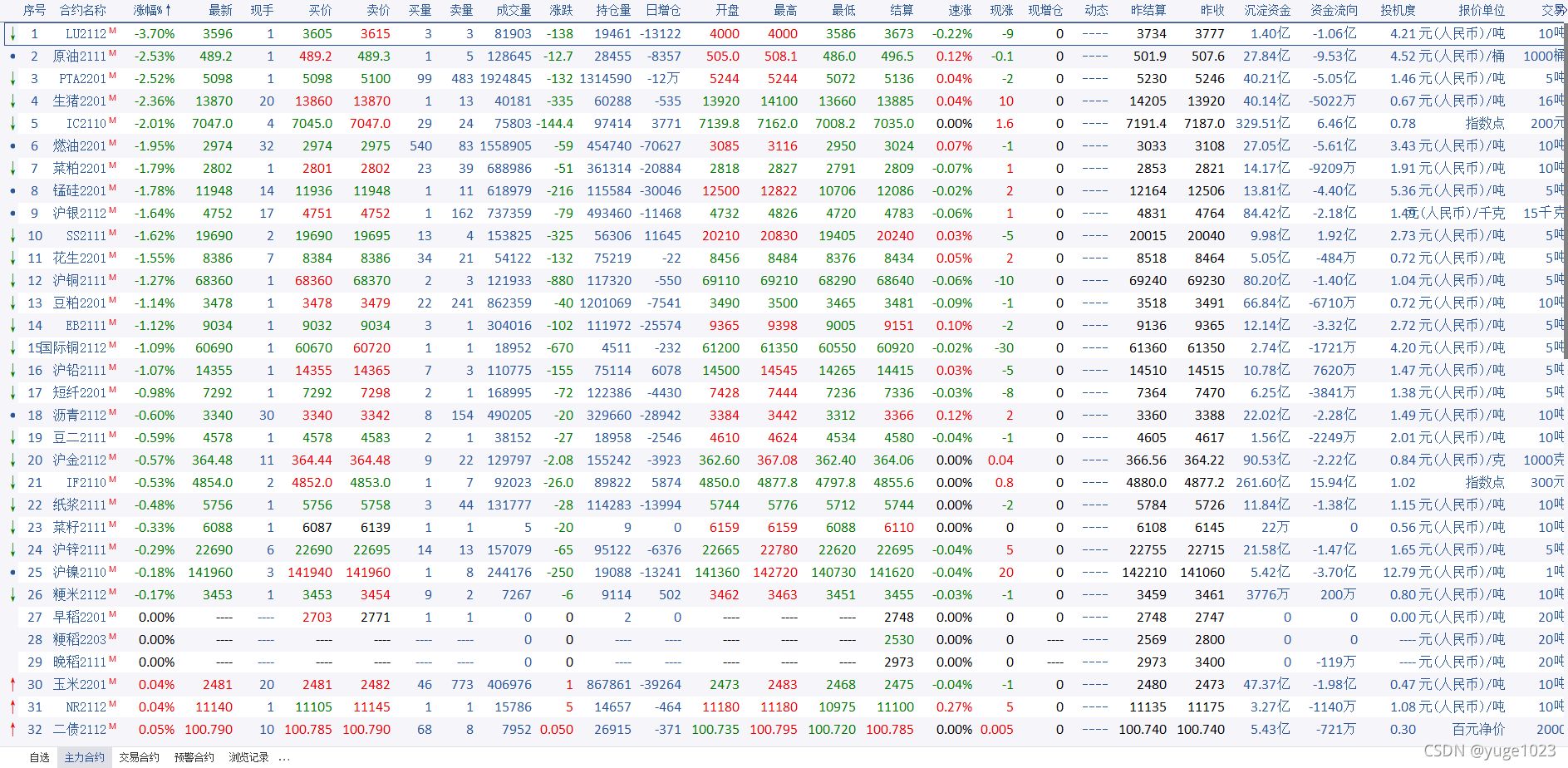Select the NR2112 contract name

coord(86,707)
